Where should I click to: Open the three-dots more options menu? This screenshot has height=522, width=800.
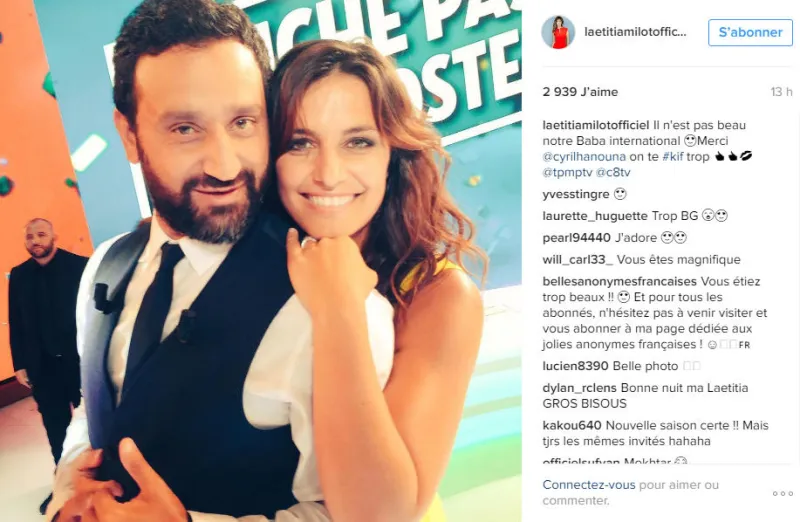[782, 493]
